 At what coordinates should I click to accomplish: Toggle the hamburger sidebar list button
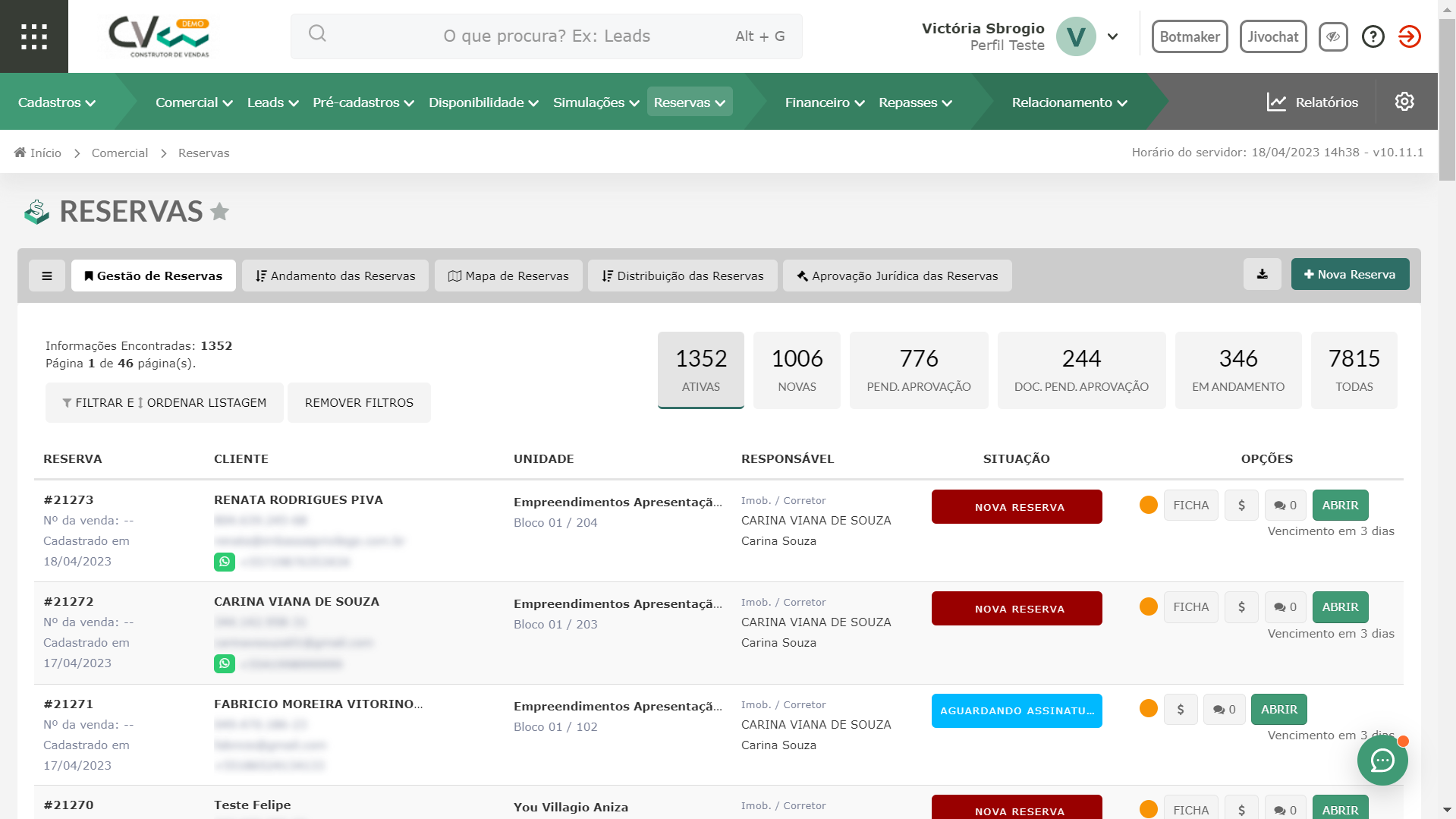point(47,276)
